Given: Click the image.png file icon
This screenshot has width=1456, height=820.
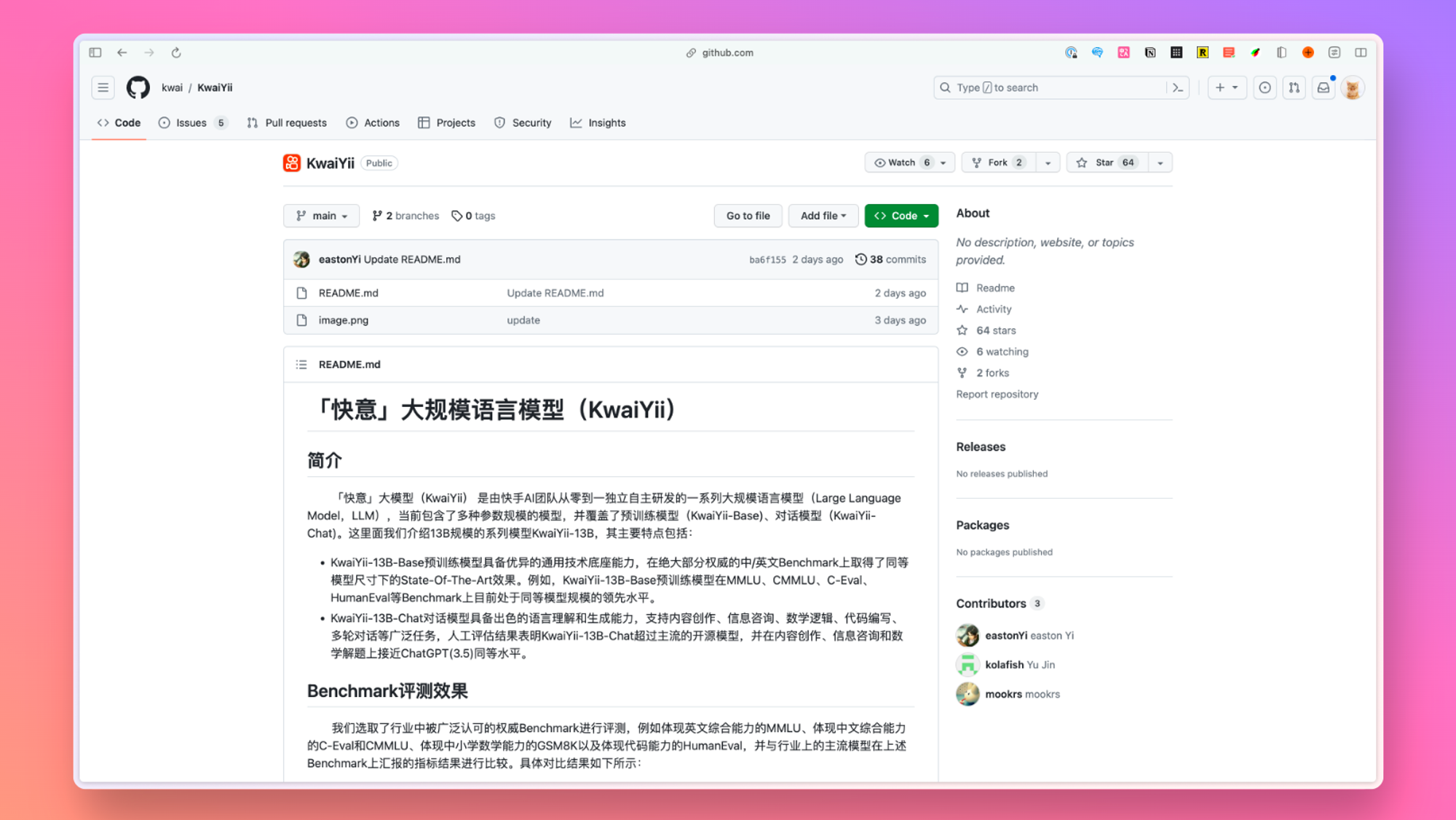Looking at the screenshot, I should 301,320.
